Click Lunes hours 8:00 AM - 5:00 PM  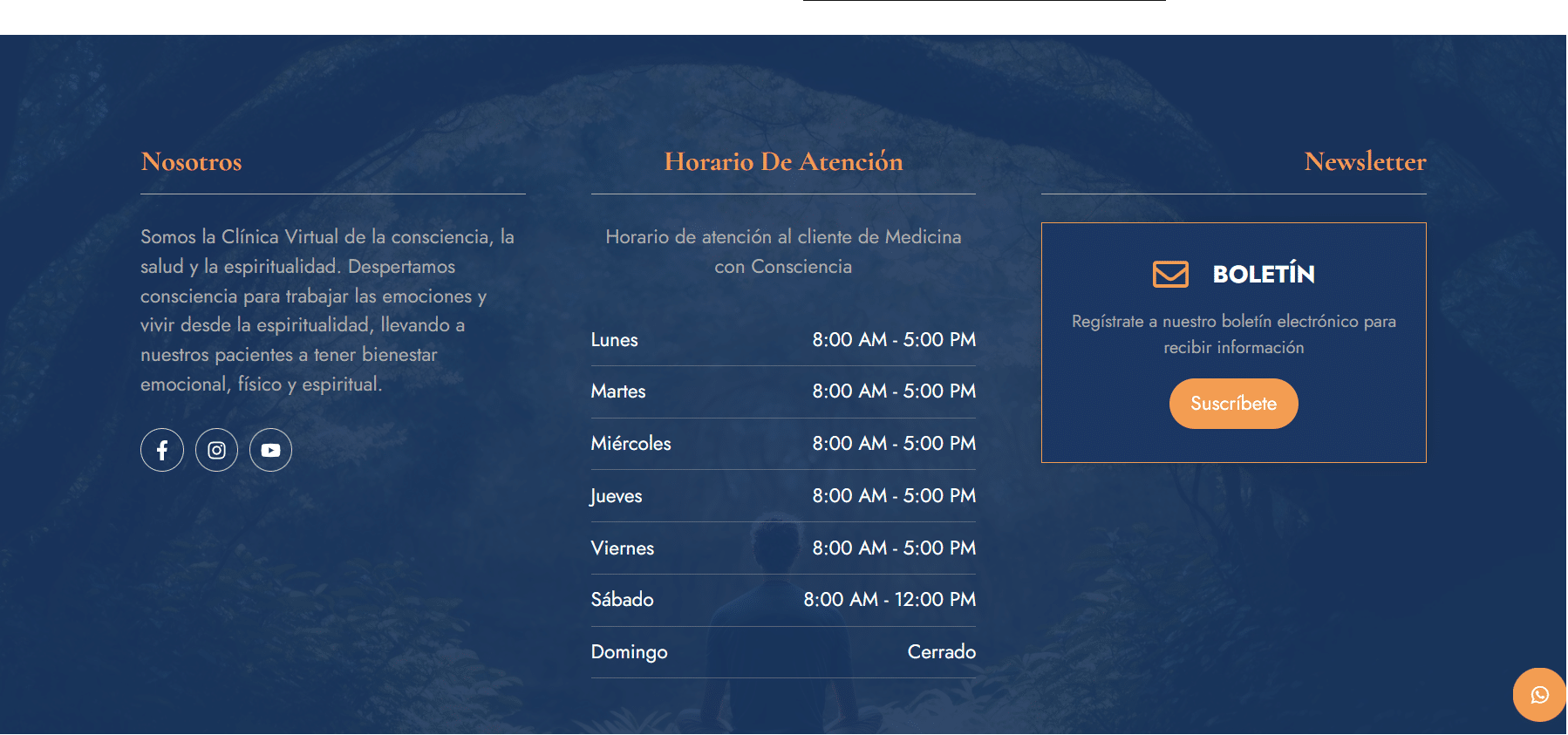[894, 340]
